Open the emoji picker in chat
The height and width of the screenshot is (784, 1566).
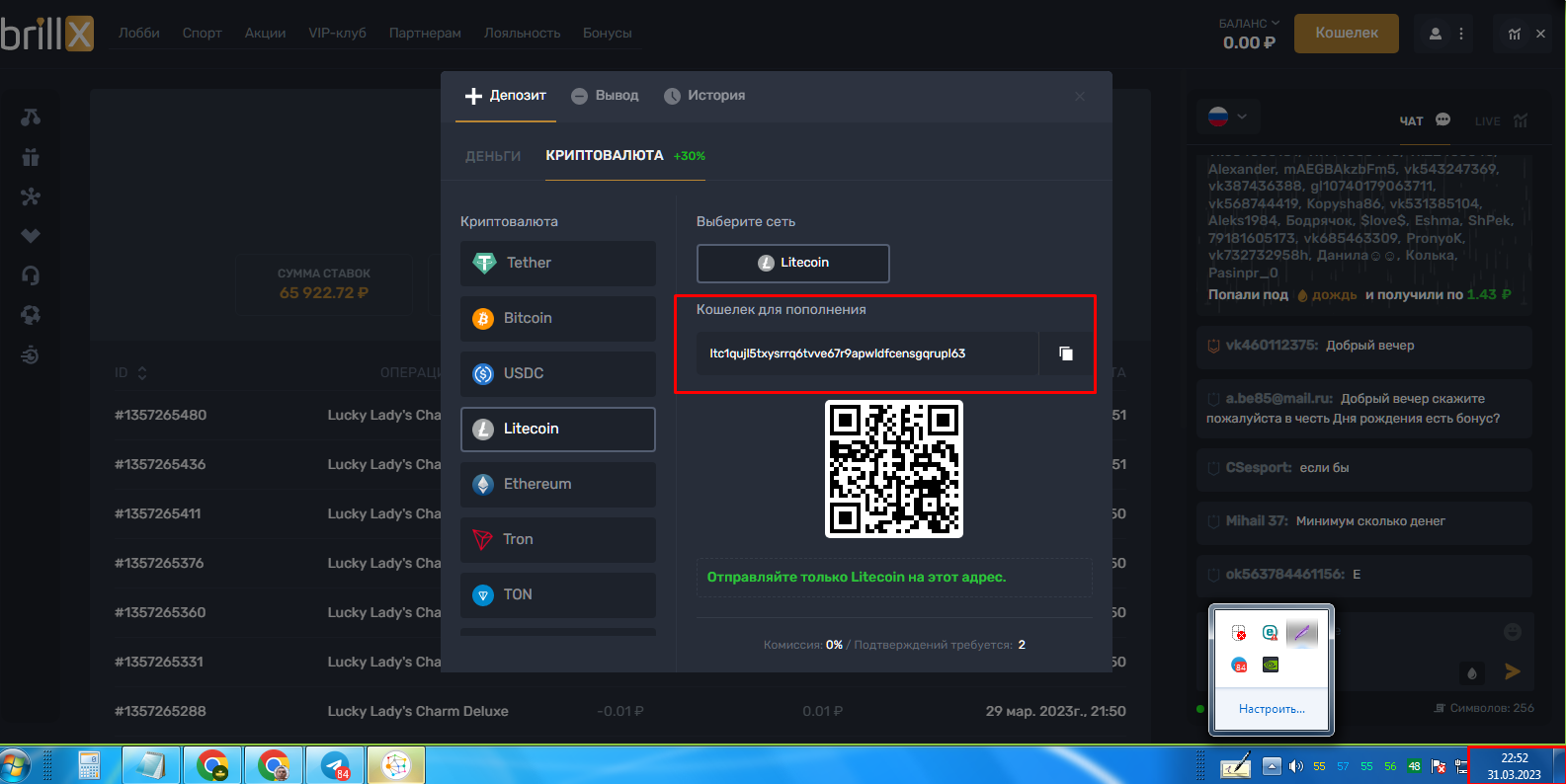[x=1512, y=632]
